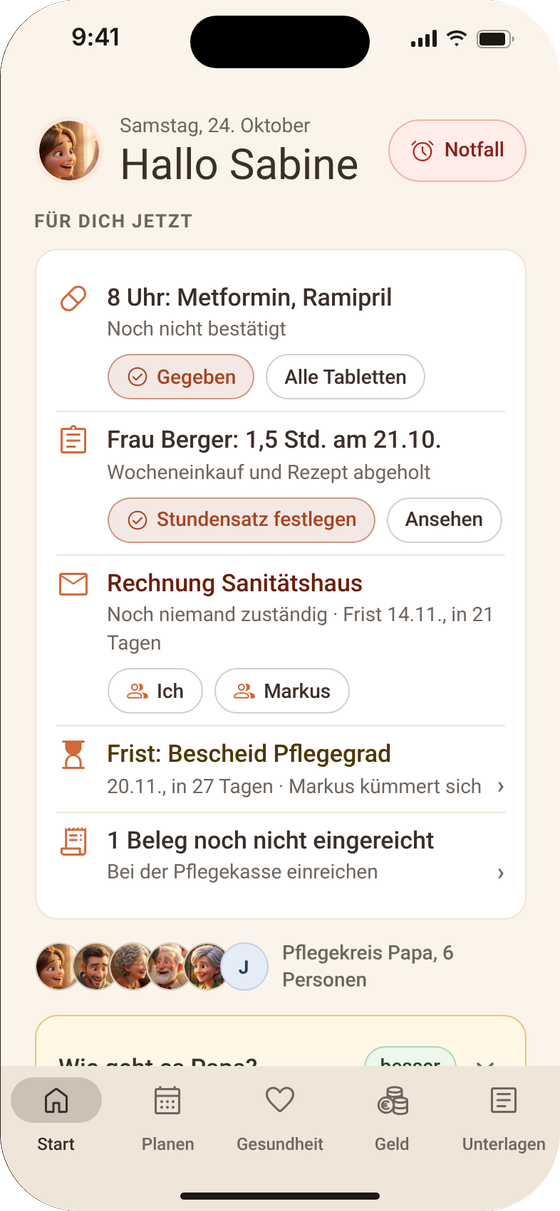Image resolution: width=560 pixels, height=1211 pixels.
Task: Assign invoice to Ich
Action: point(155,691)
